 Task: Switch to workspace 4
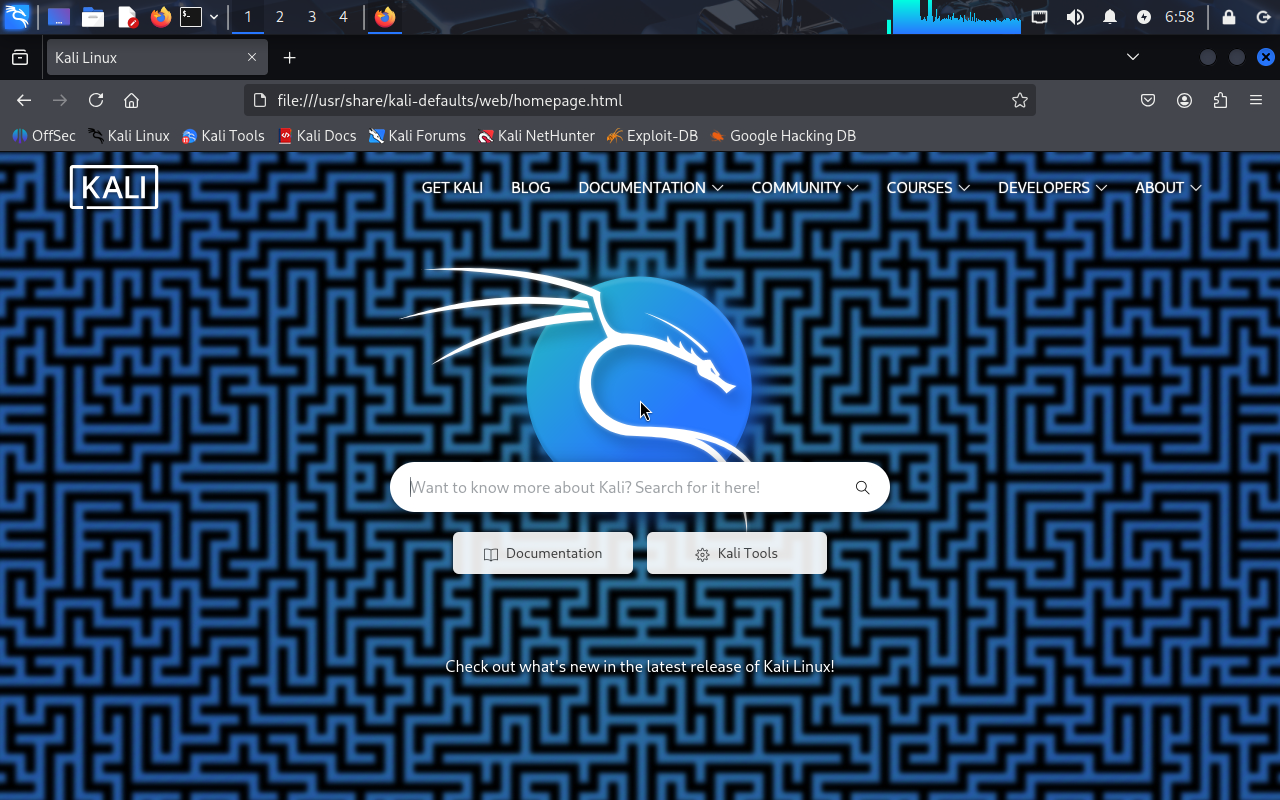click(x=343, y=17)
